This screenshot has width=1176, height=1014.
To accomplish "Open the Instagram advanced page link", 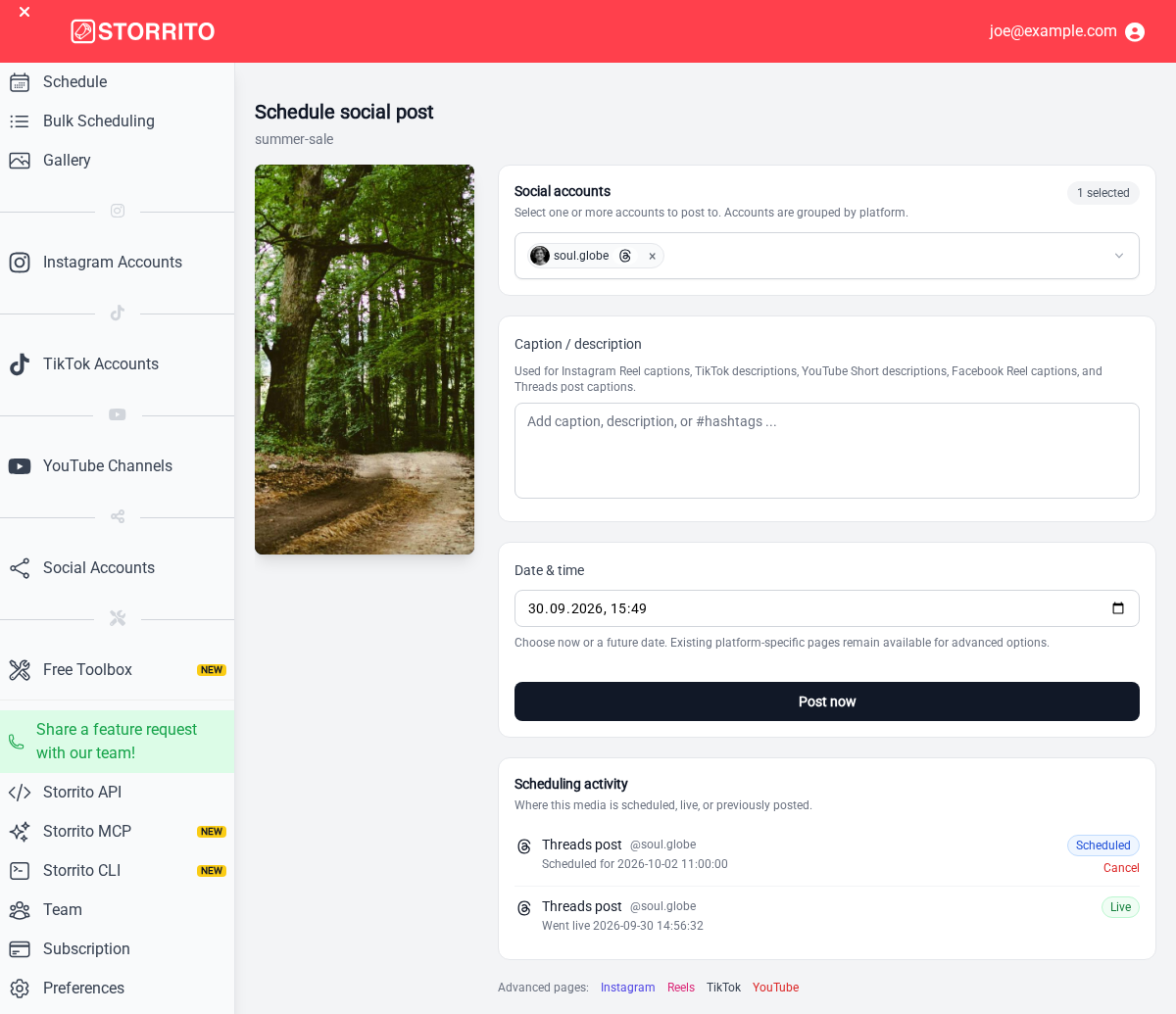I will (627, 988).
